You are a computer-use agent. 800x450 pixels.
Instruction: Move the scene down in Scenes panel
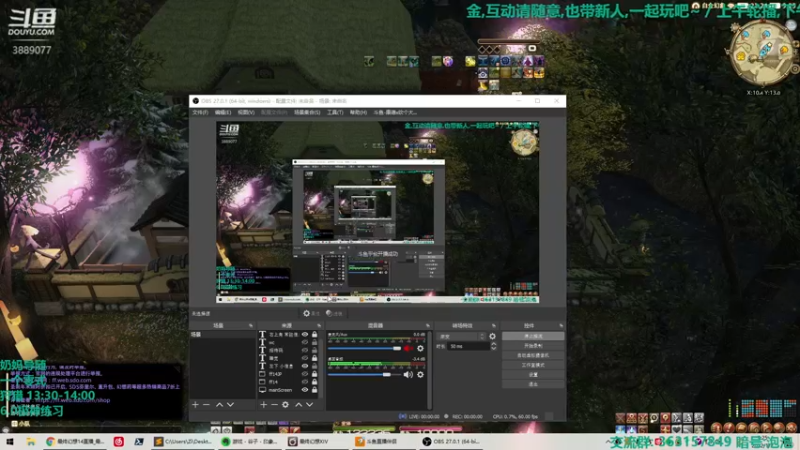[x=231, y=405]
